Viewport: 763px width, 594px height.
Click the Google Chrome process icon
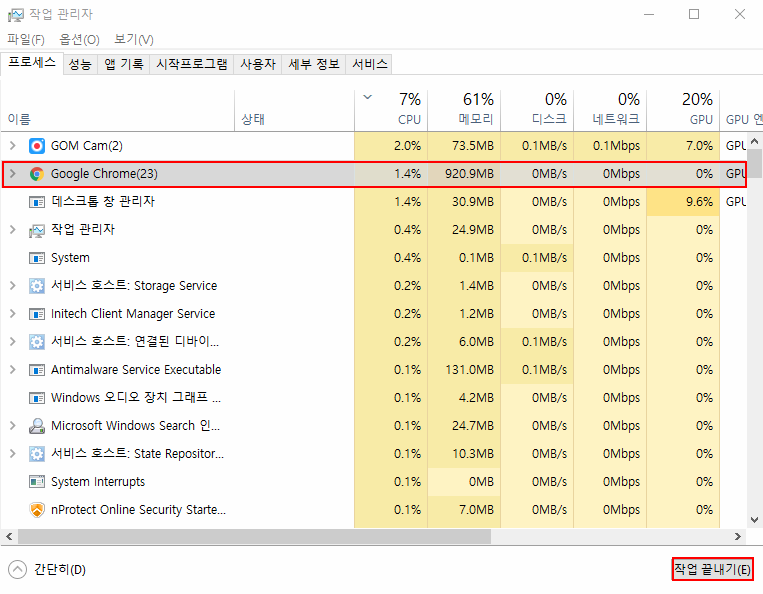(x=36, y=174)
